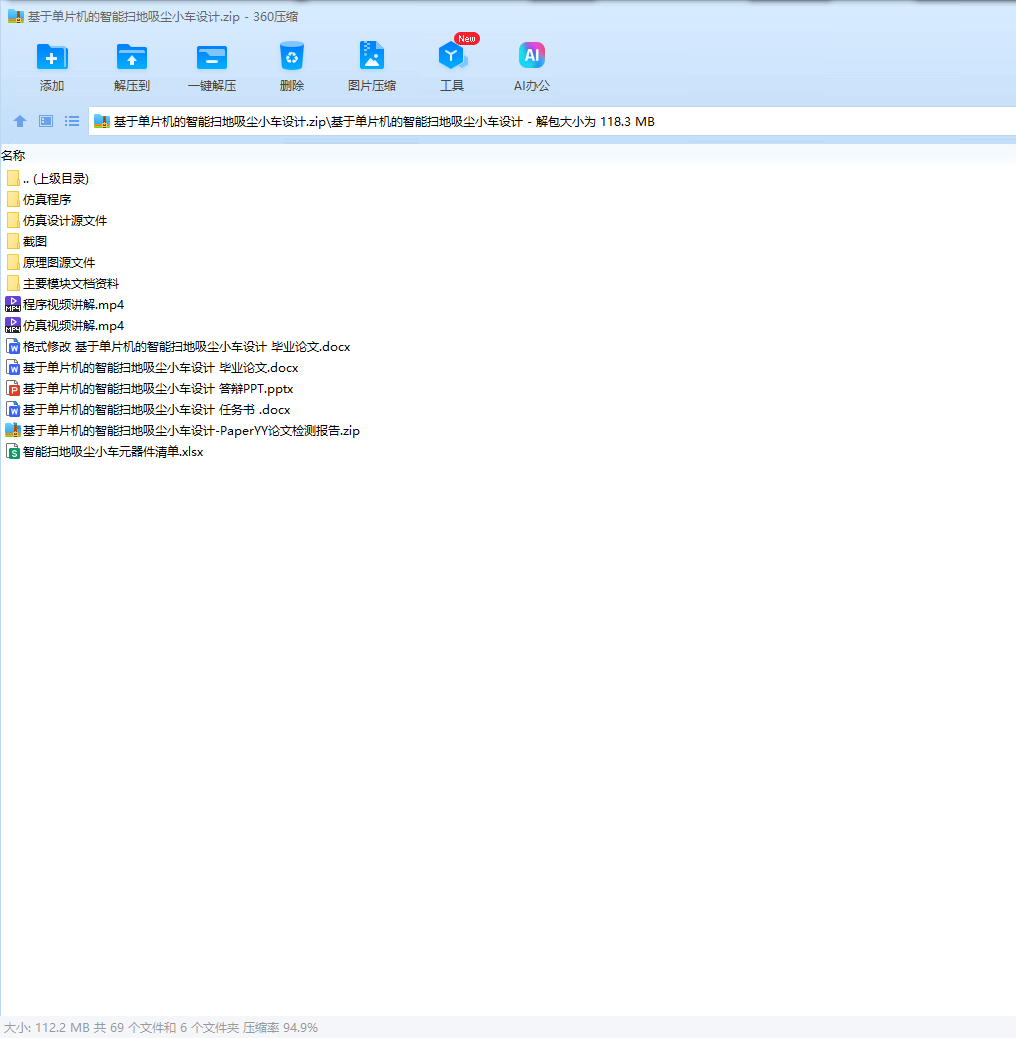Click the status bar size summary text
The image size is (1016, 1038).
coord(161,1027)
